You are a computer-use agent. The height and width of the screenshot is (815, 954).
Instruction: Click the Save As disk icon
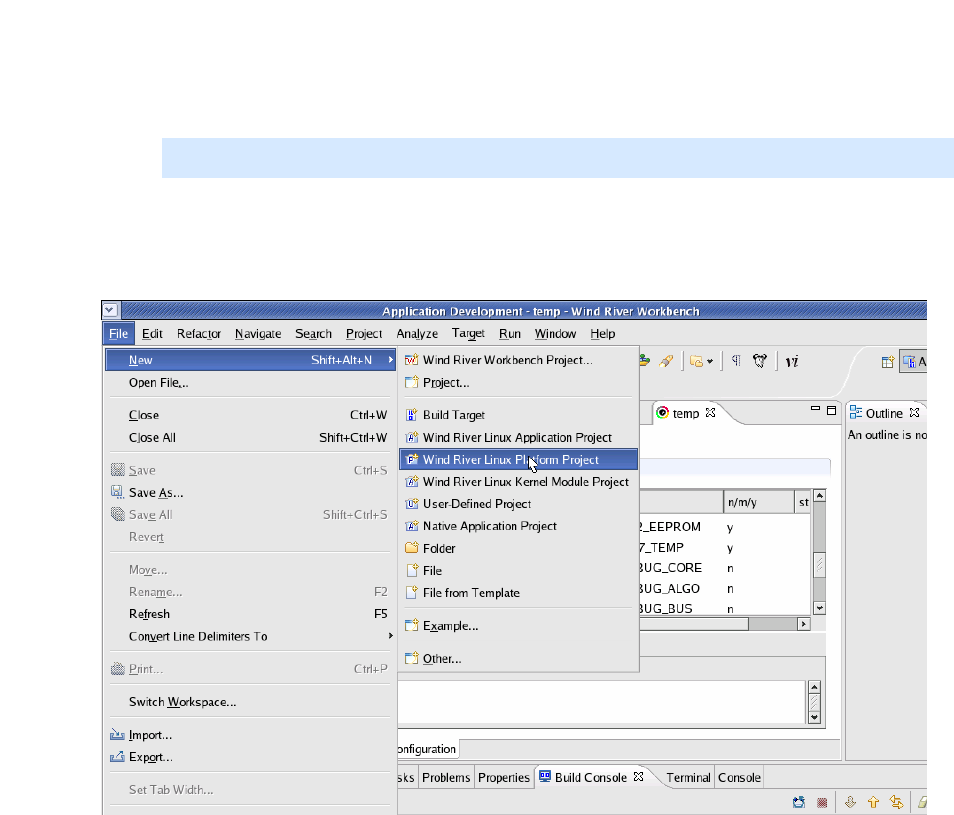point(117,492)
